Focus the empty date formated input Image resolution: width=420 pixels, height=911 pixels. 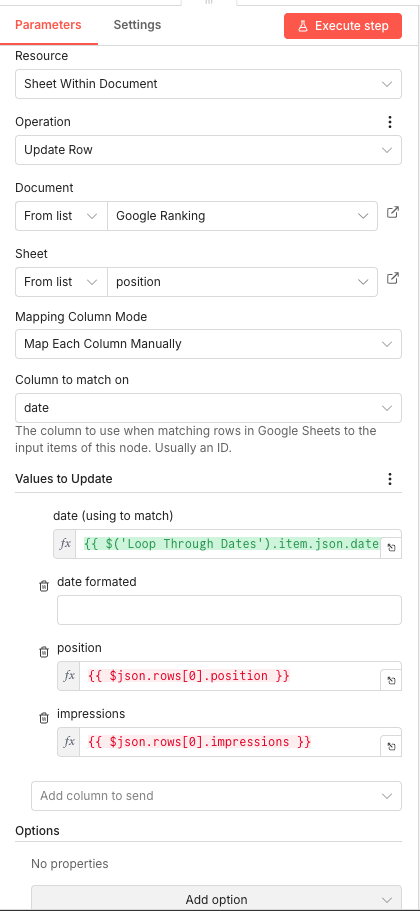pos(229,610)
